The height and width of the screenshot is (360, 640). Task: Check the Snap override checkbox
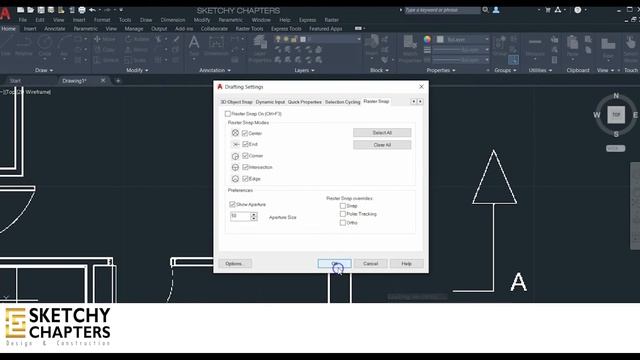click(x=343, y=206)
